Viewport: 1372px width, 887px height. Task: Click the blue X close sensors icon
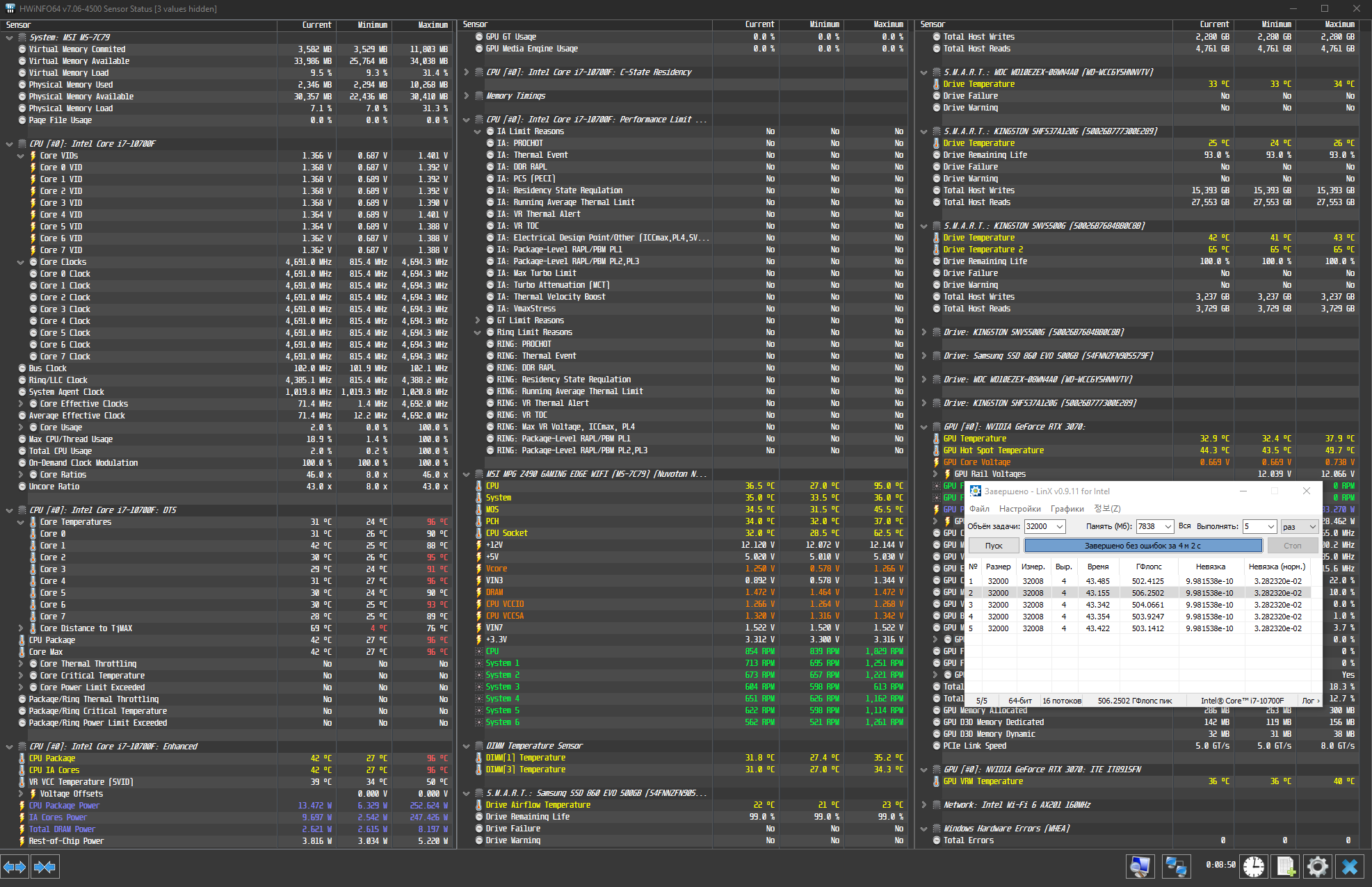click(1350, 867)
